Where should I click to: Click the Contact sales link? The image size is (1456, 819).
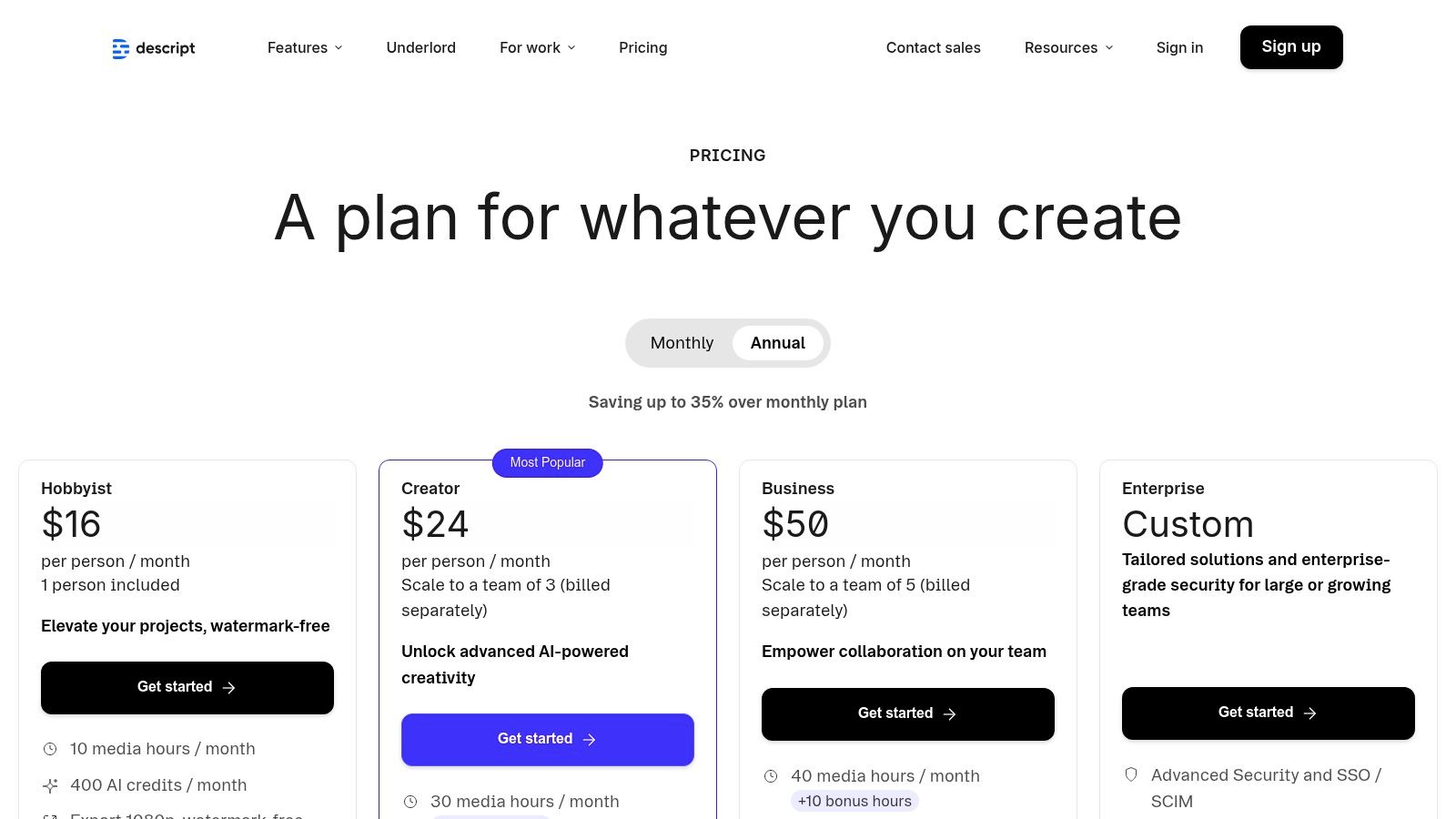pos(933,47)
